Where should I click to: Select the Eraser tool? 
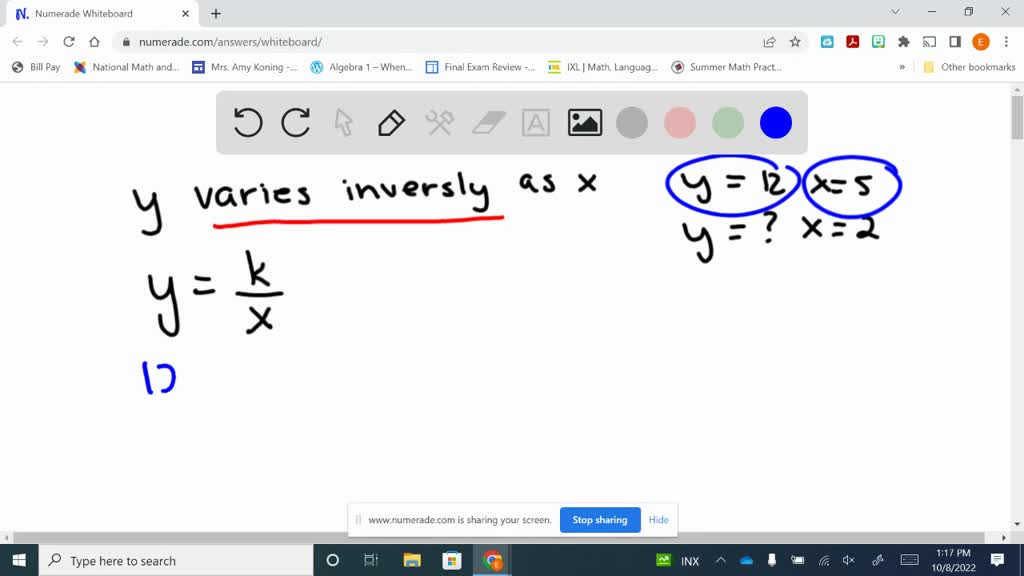(x=487, y=122)
